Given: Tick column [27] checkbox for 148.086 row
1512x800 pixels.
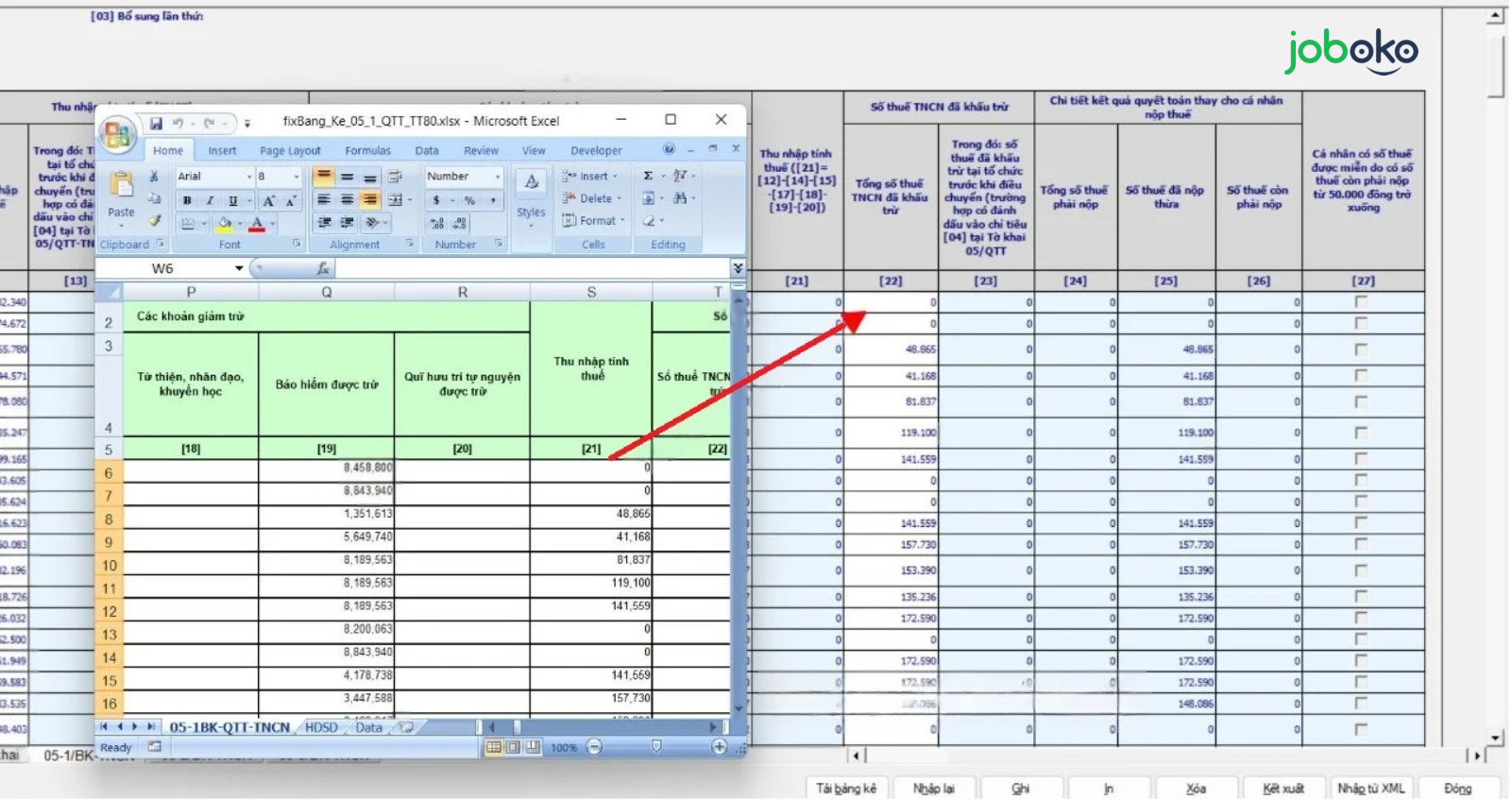Looking at the screenshot, I should [x=1361, y=704].
